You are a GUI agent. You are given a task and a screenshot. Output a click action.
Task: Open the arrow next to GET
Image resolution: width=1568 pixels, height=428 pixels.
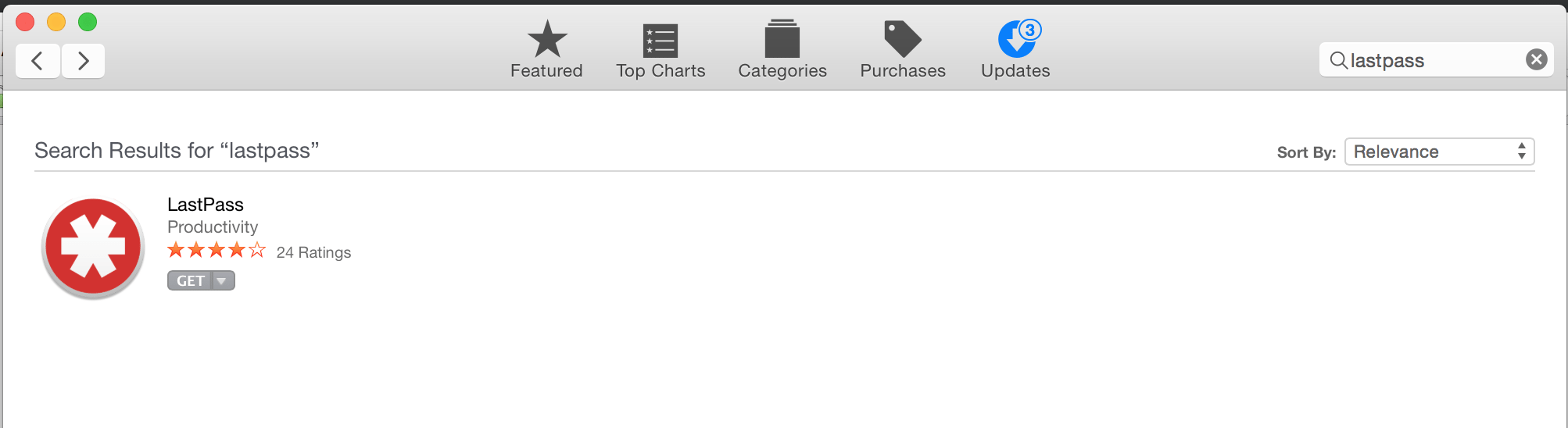tap(222, 281)
